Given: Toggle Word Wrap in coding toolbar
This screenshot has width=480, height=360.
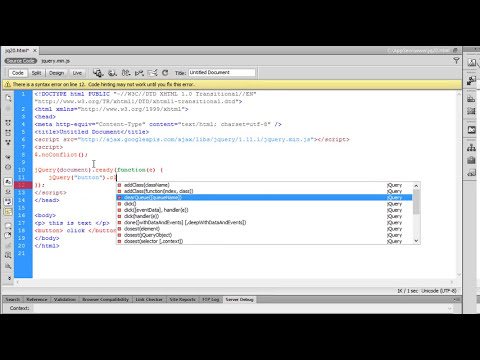Looking at the screenshot, I should [x=8, y=202].
